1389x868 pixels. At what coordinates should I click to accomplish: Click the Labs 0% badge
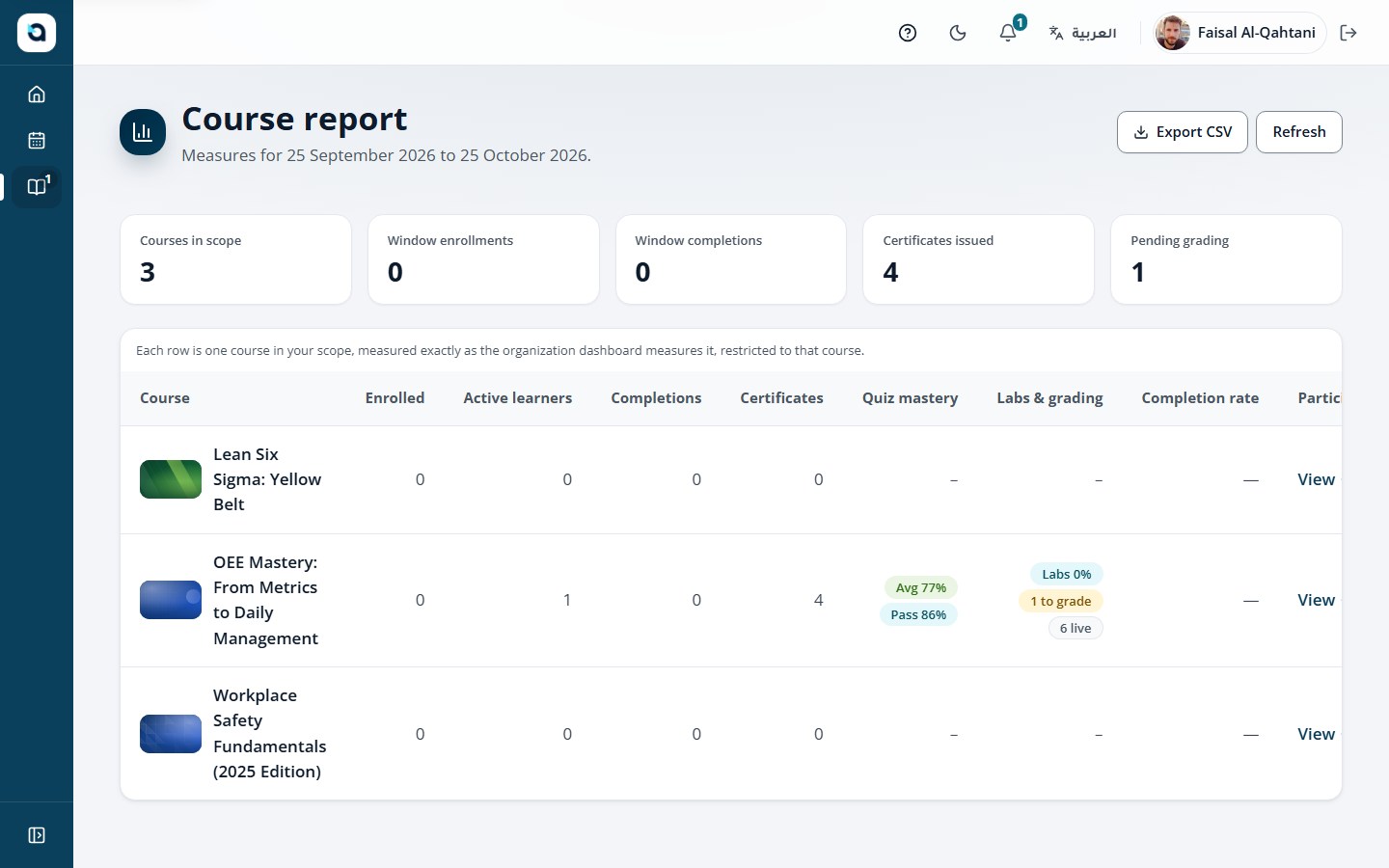coord(1066,574)
